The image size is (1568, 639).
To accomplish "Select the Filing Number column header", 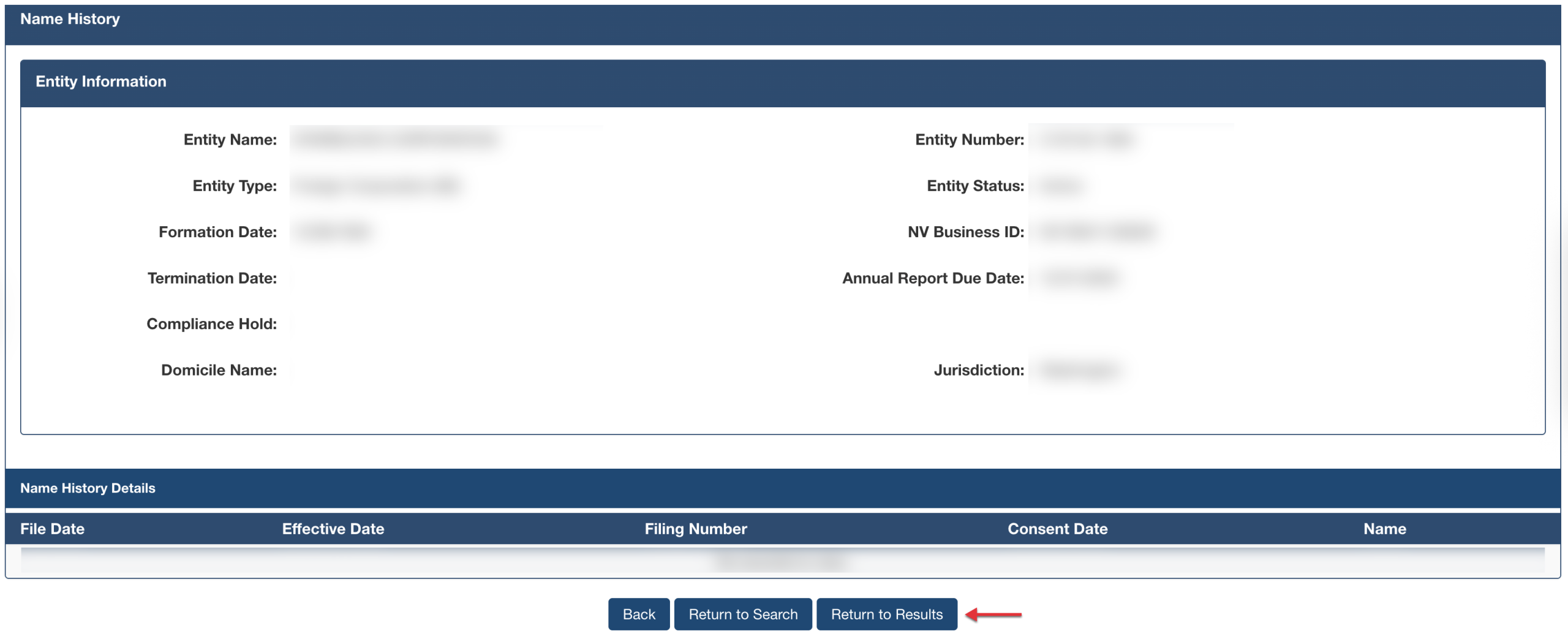I will click(695, 529).
